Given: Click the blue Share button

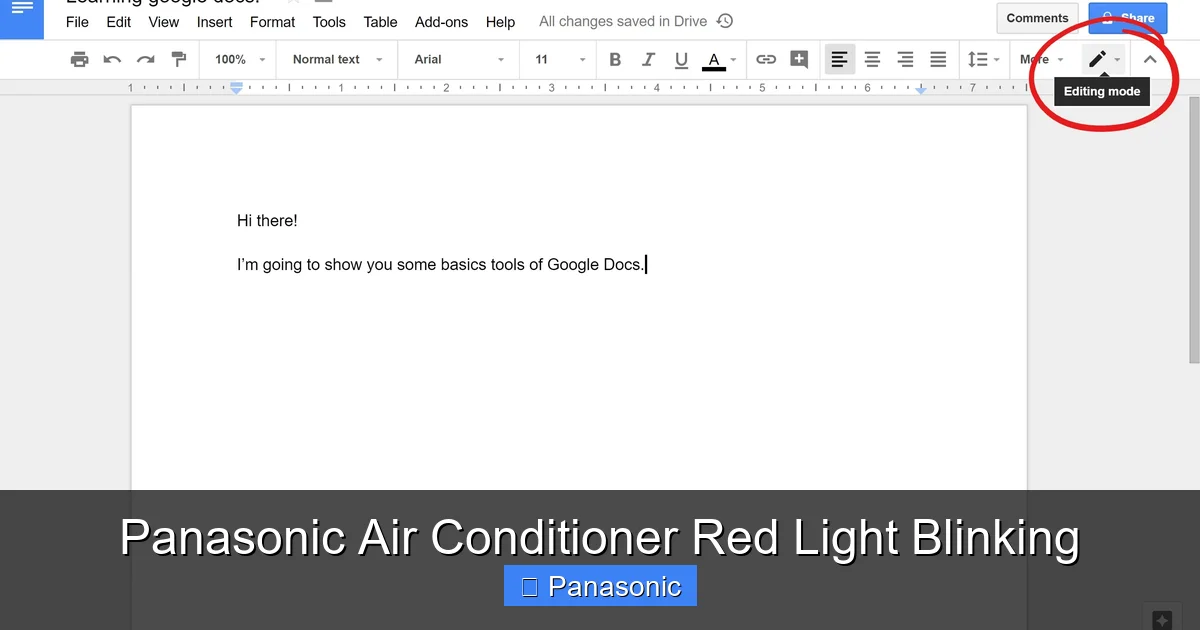Looking at the screenshot, I should pos(1127,18).
